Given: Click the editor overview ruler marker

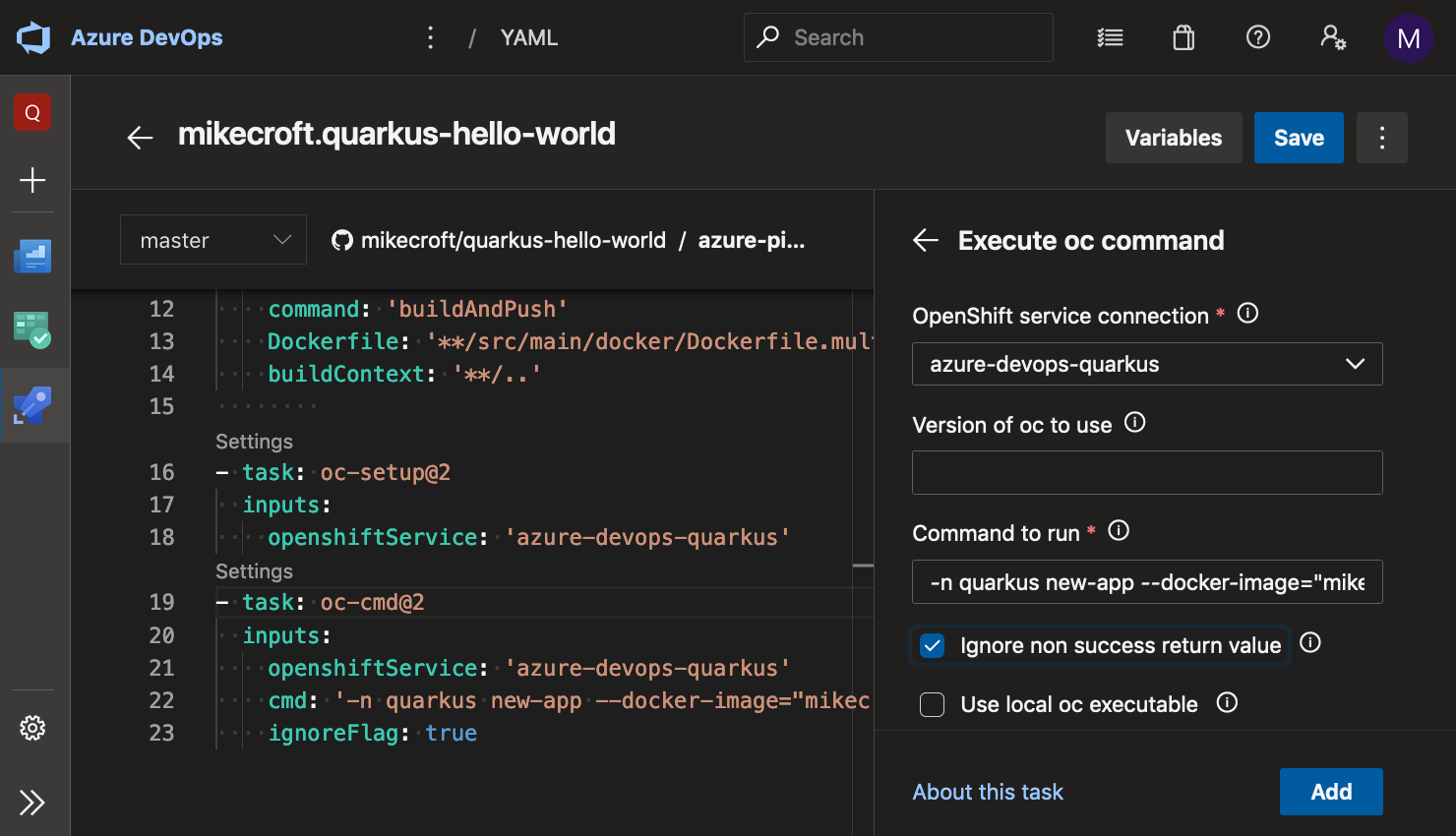Looking at the screenshot, I should coord(863,566).
